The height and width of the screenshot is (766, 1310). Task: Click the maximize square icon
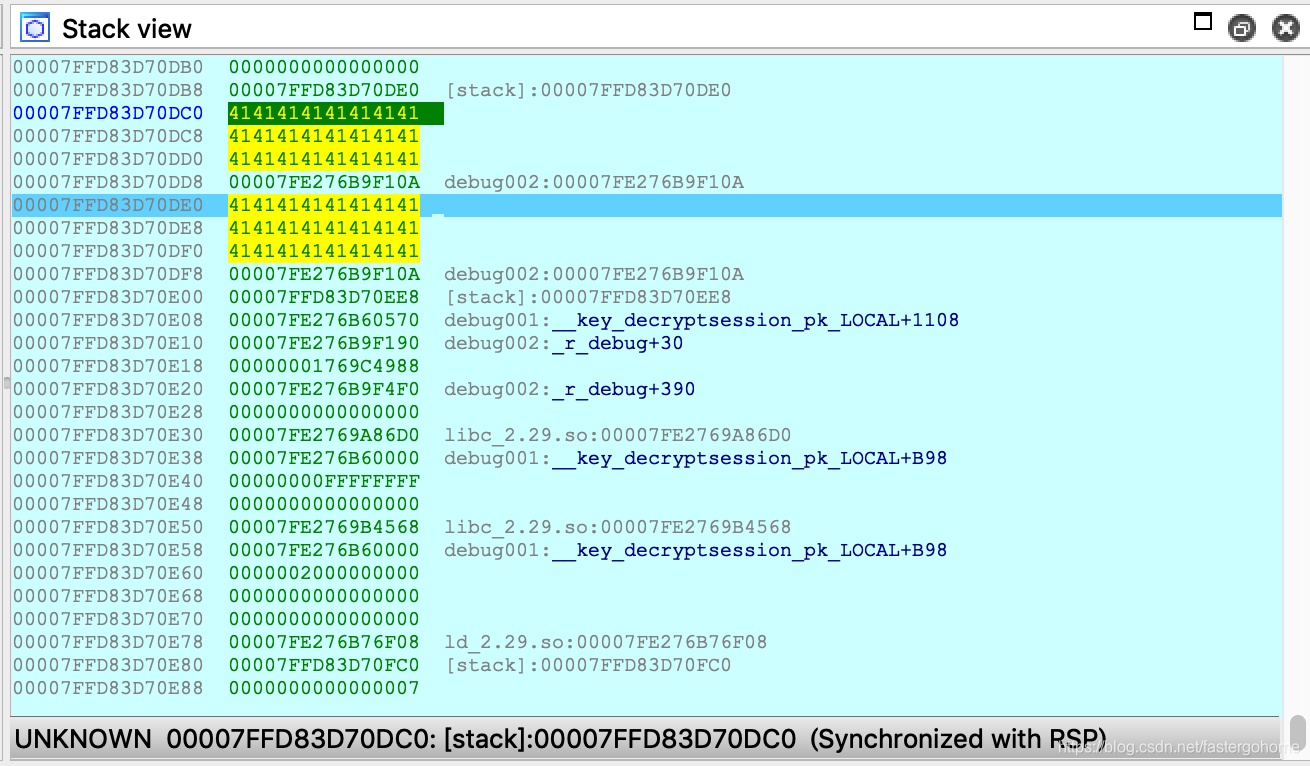click(x=1203, y=21)
